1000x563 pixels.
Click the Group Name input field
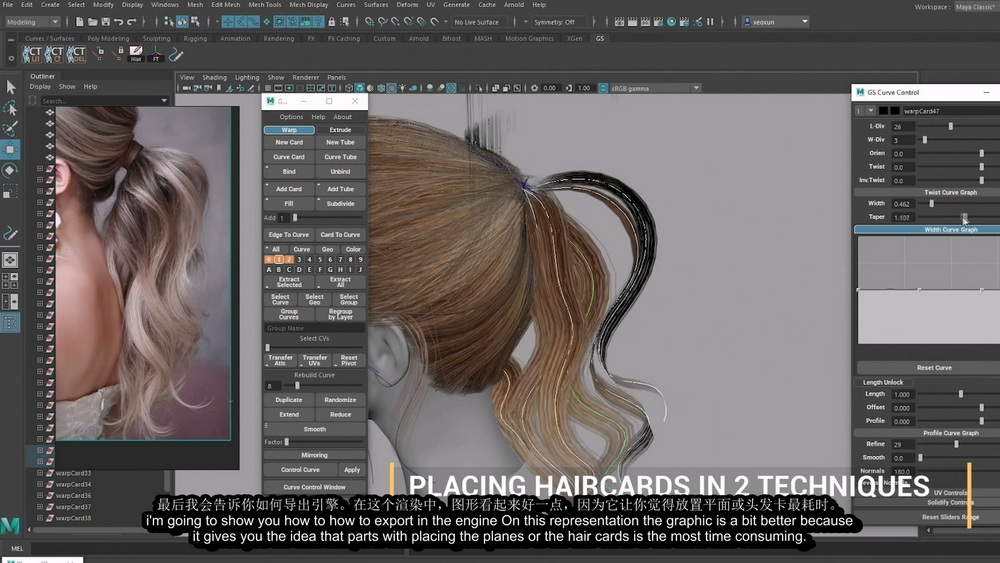coord(314,328)
